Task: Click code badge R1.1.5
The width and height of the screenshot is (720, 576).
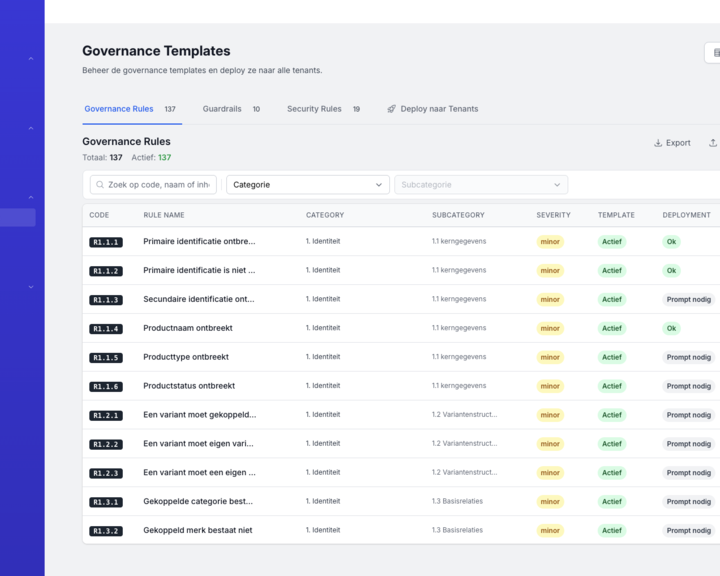Action: point(106,358)
